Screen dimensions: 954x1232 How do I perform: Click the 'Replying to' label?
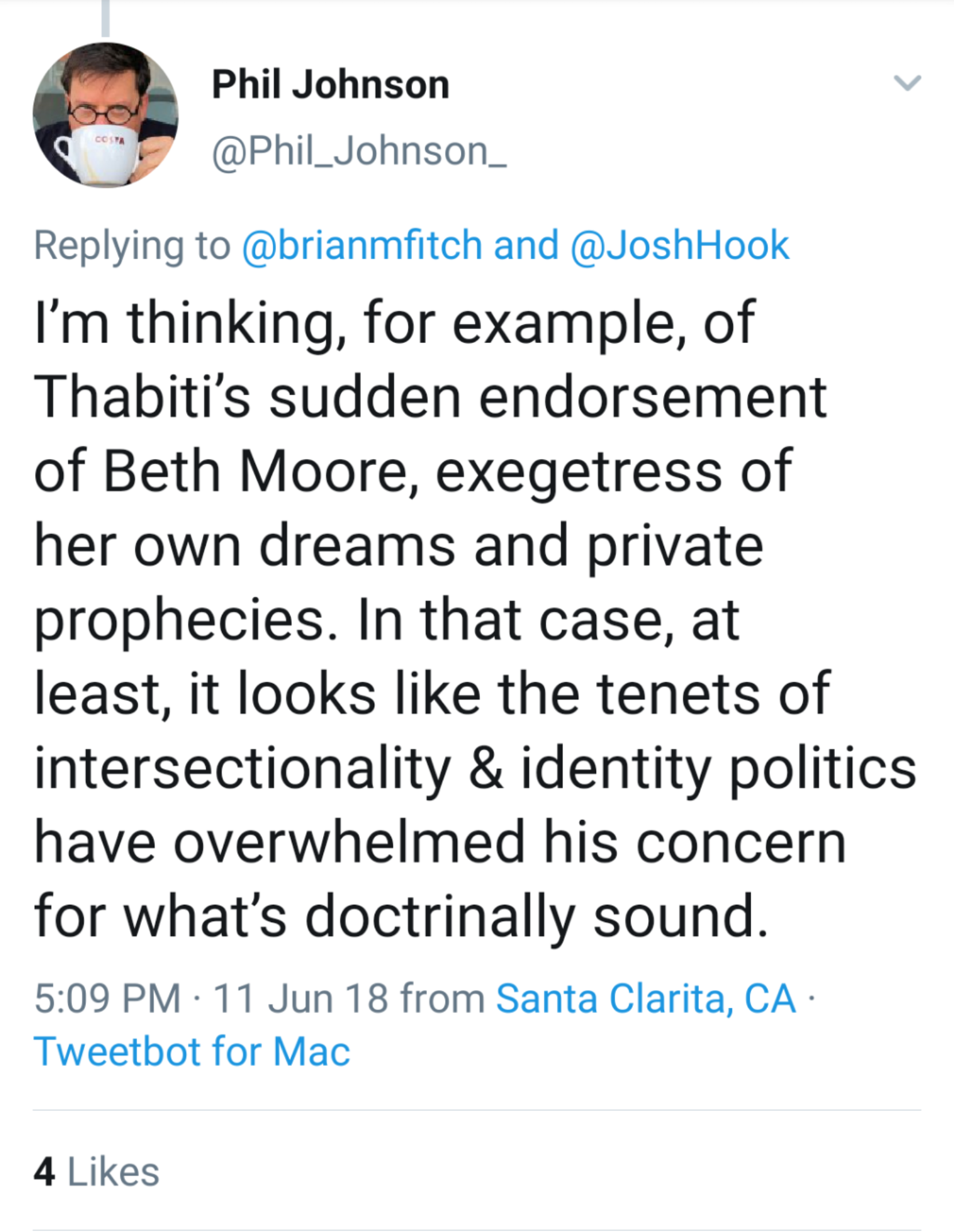132,245
